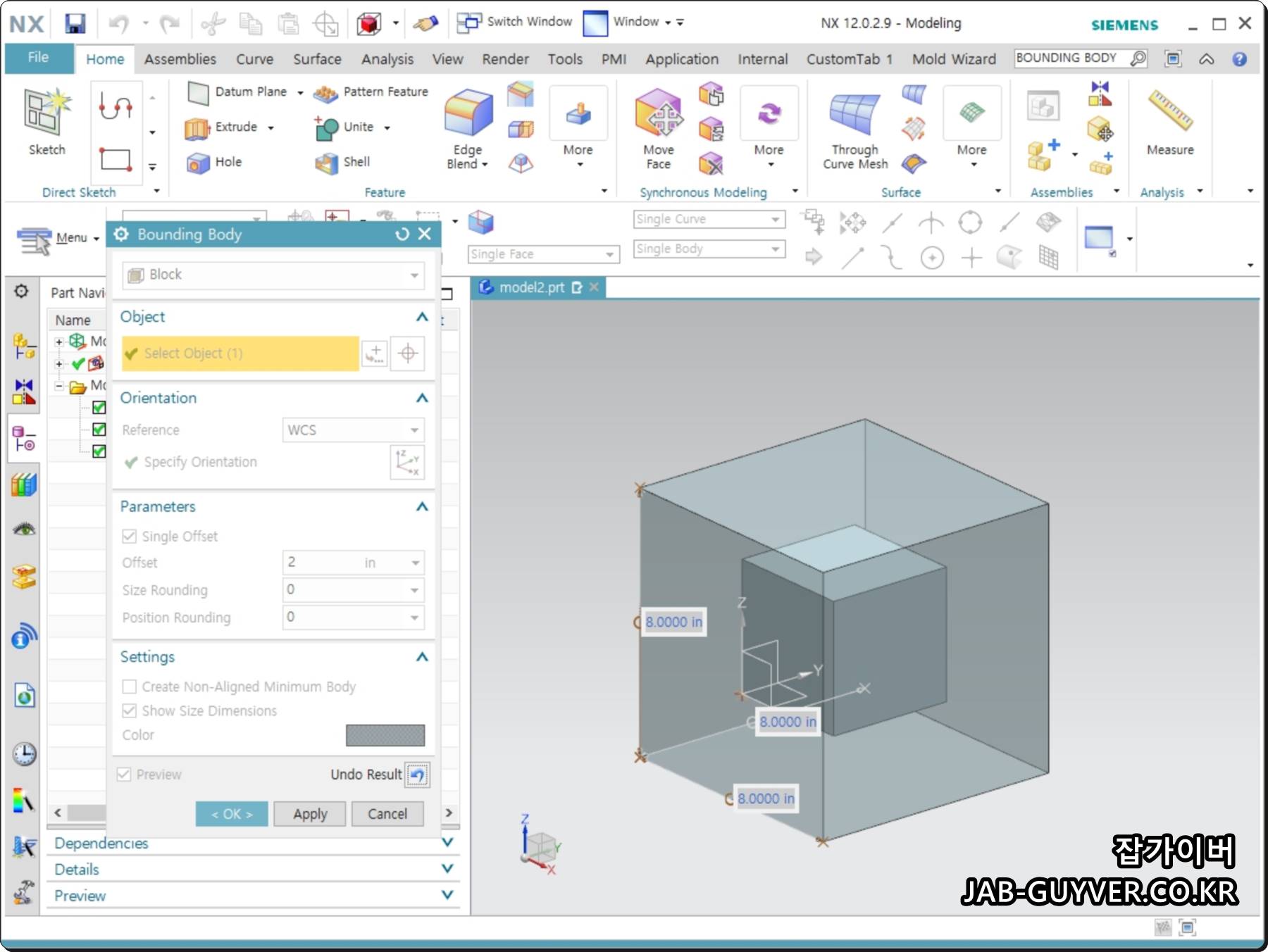Click Select Object (1) field
The image size is (1268, 952).
pyautogui.click(x=240, y=353)
